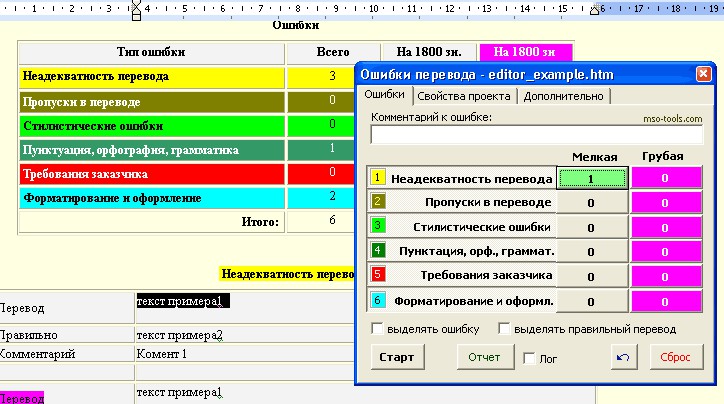Screen dimensions: 724x404
Task: Click major count for 'Требования заказчика'
Action: [666, 277]
